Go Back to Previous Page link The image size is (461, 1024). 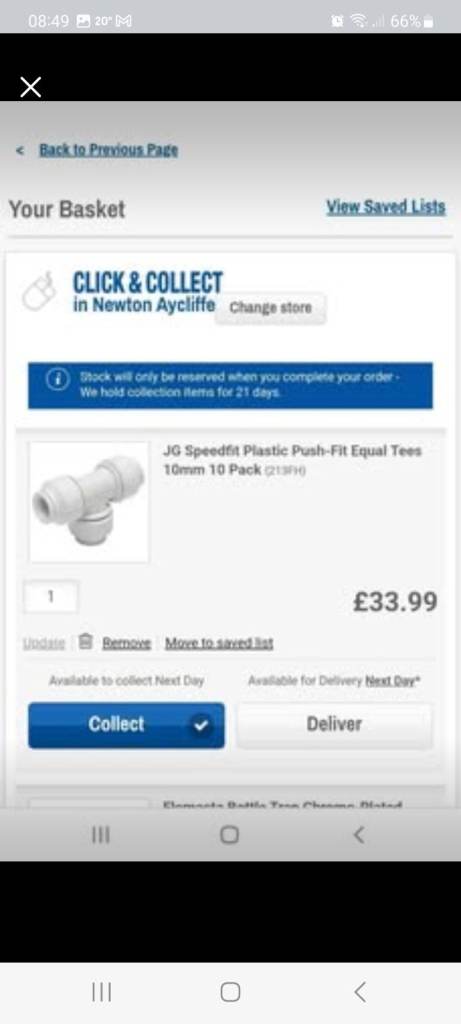pyautogui.click(x=108, y=150)
